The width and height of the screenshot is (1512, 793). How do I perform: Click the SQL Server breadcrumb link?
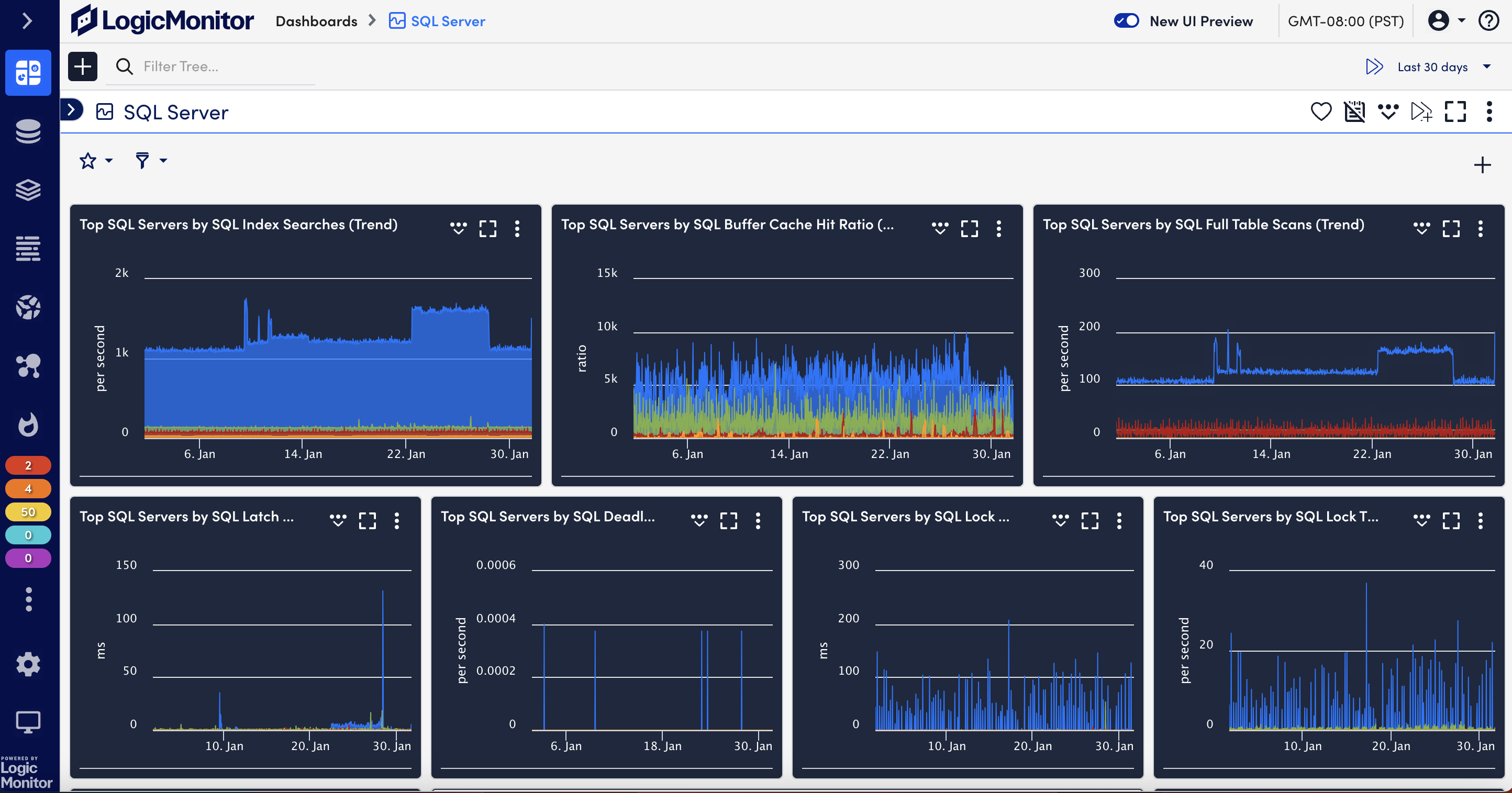point(448,20)
